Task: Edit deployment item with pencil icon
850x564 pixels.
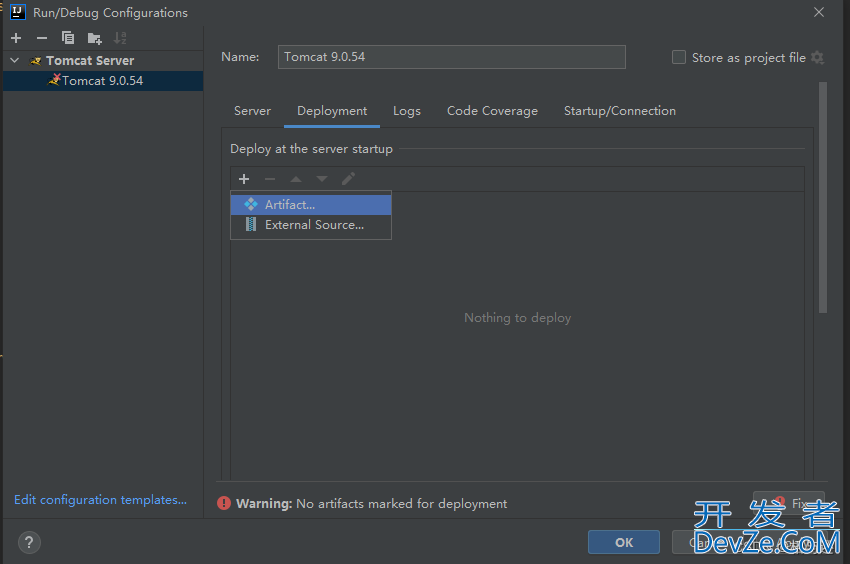Action: point(348,179)
